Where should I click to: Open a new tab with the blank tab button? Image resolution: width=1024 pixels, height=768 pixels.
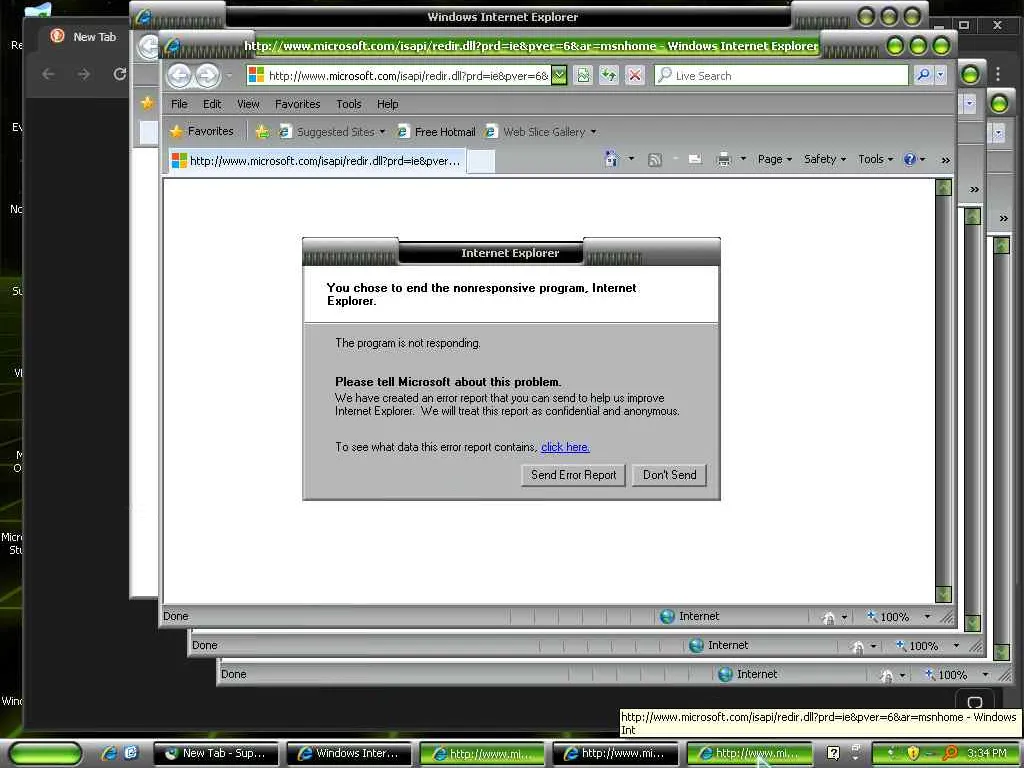[x=481, y=161]
